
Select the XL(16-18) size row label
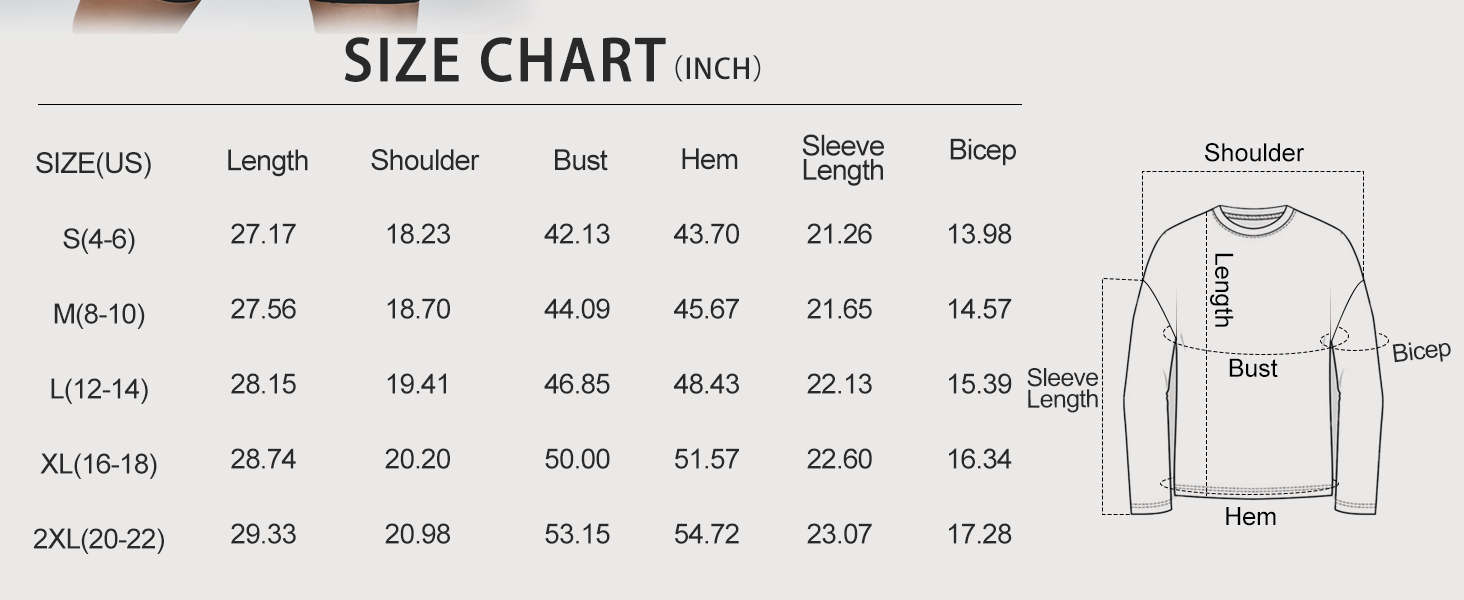[99, 465]
